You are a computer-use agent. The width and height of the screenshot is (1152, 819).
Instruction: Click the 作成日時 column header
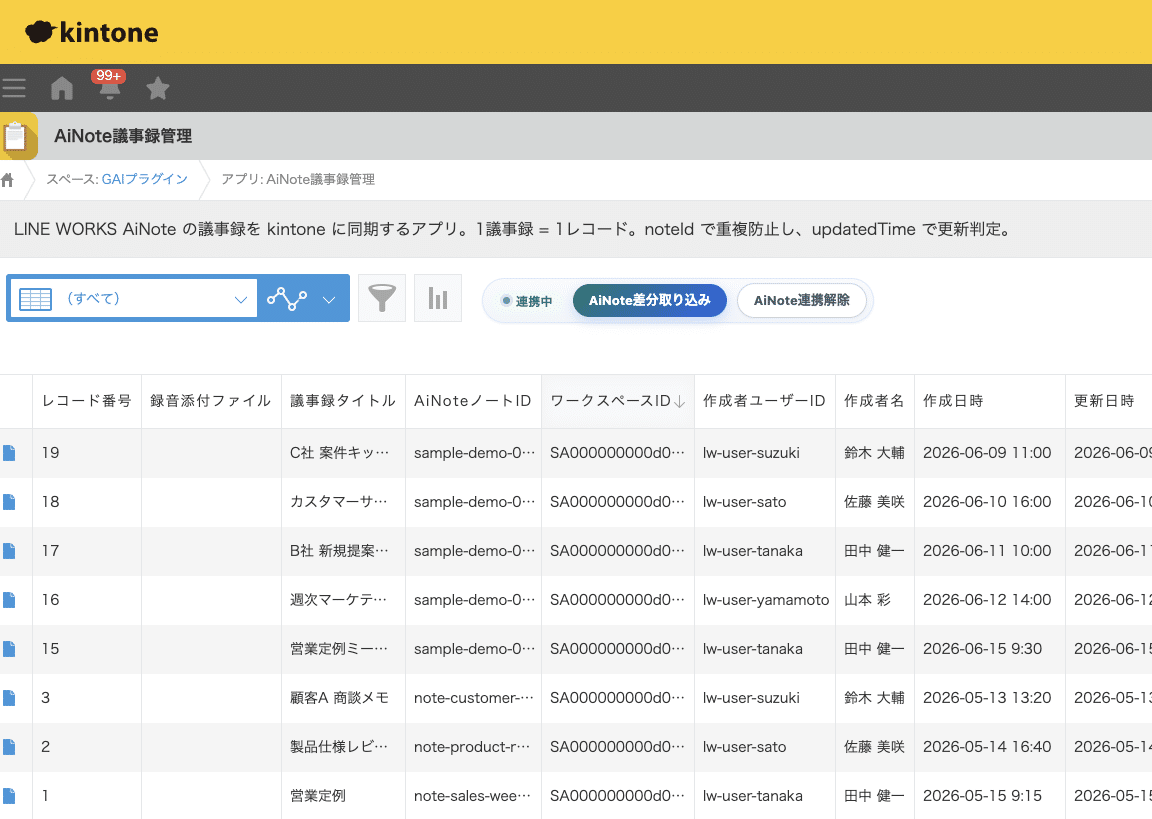tap(990, 401)
